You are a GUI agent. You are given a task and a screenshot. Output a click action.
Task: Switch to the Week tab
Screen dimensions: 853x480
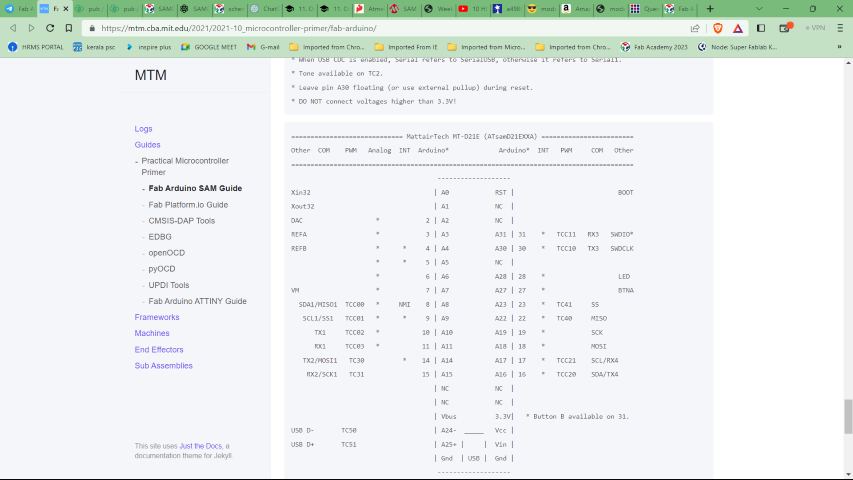tap(438, 9)
